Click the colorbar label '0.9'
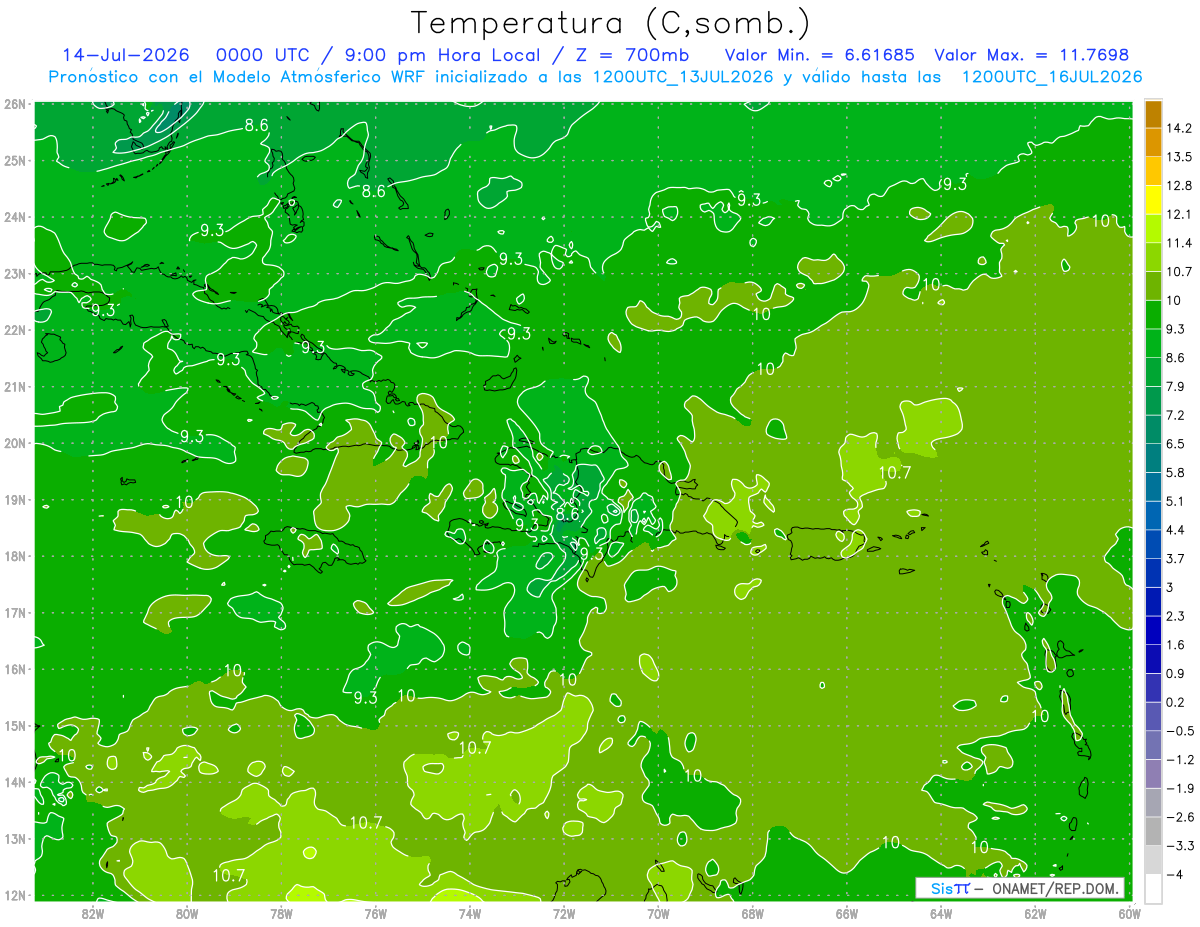Image resolution: width=1200 pixels, height=927 pixels. tap(1176, 673)
